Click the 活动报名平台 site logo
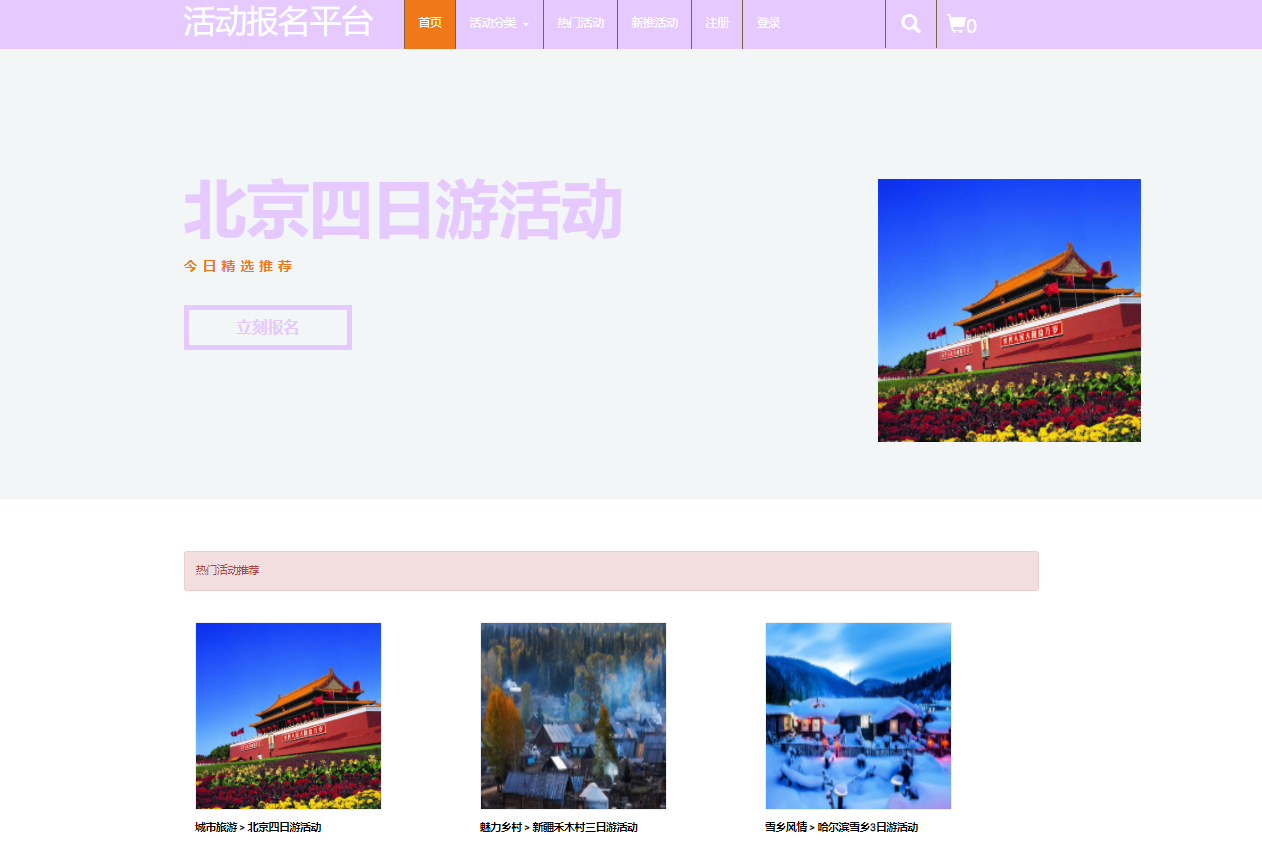The image size is (1262, 864). pos(277,20)
